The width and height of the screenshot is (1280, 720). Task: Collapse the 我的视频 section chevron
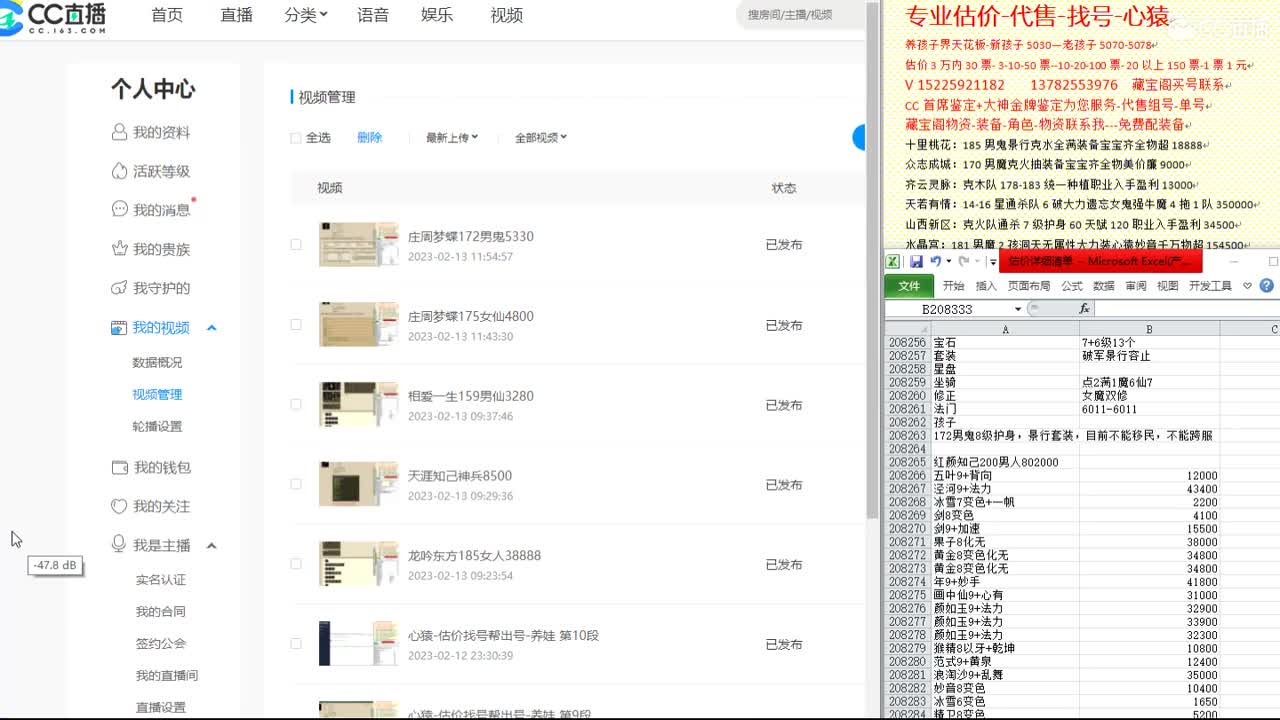coord(212,328)
